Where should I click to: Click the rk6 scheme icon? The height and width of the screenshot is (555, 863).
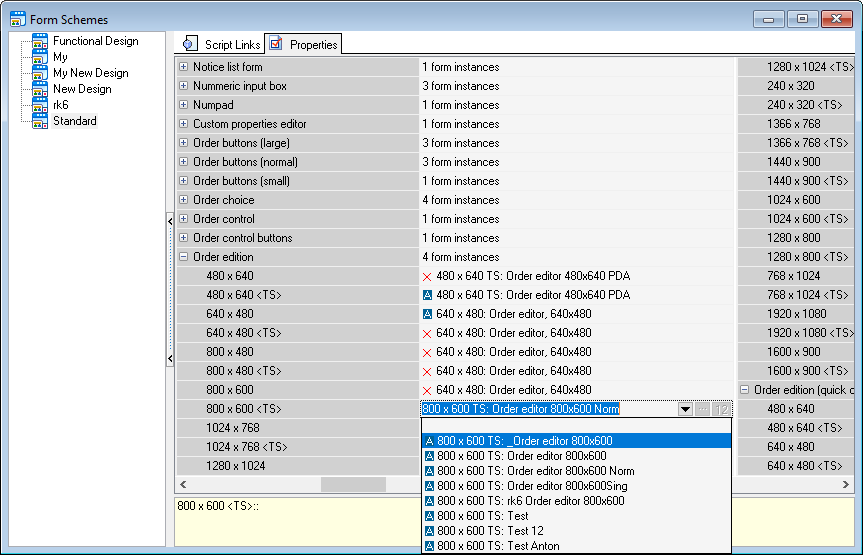tap(40, 105)
